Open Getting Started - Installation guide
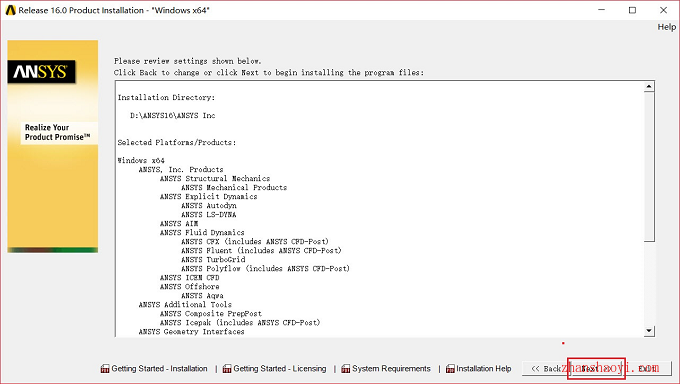The height and width of the screenshot is (384, 680). click(x=154, y=369)
